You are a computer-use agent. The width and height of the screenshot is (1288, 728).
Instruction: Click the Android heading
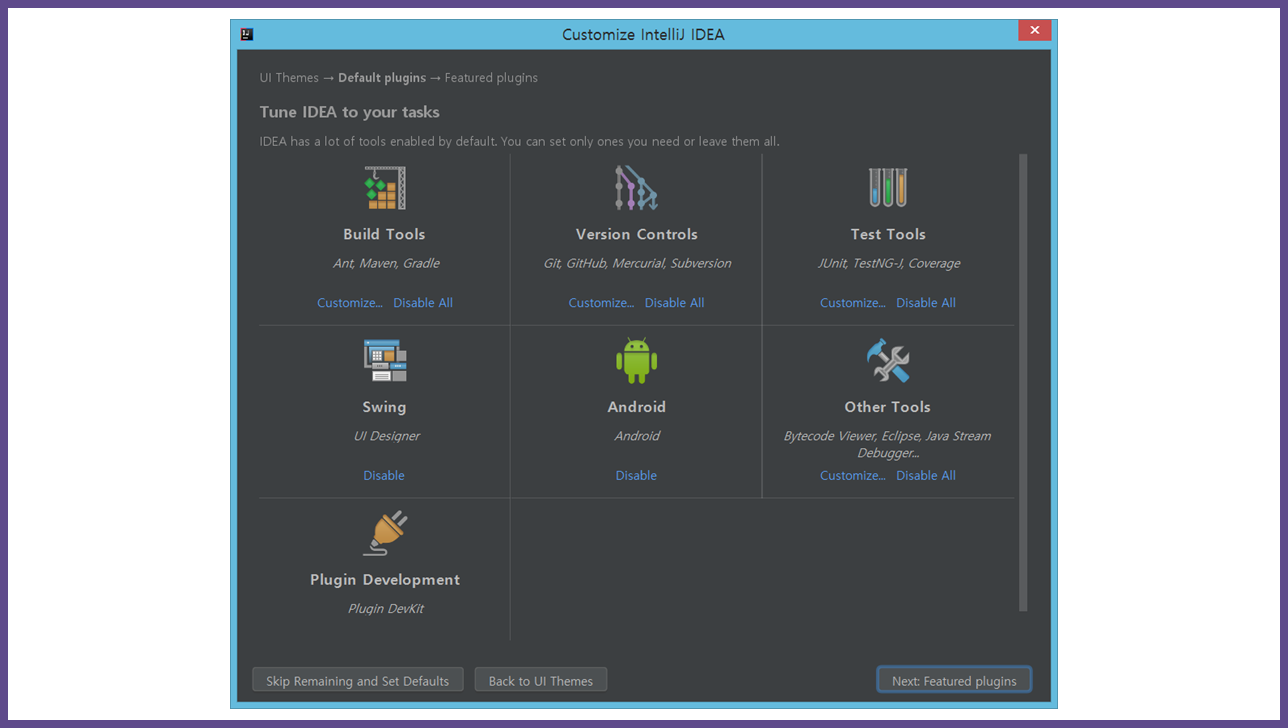637,407
